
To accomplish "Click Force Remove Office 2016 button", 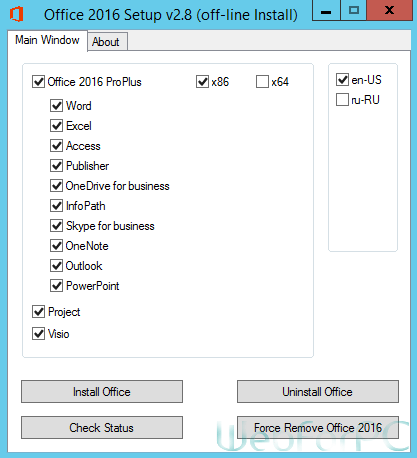I will coord(318,428).
